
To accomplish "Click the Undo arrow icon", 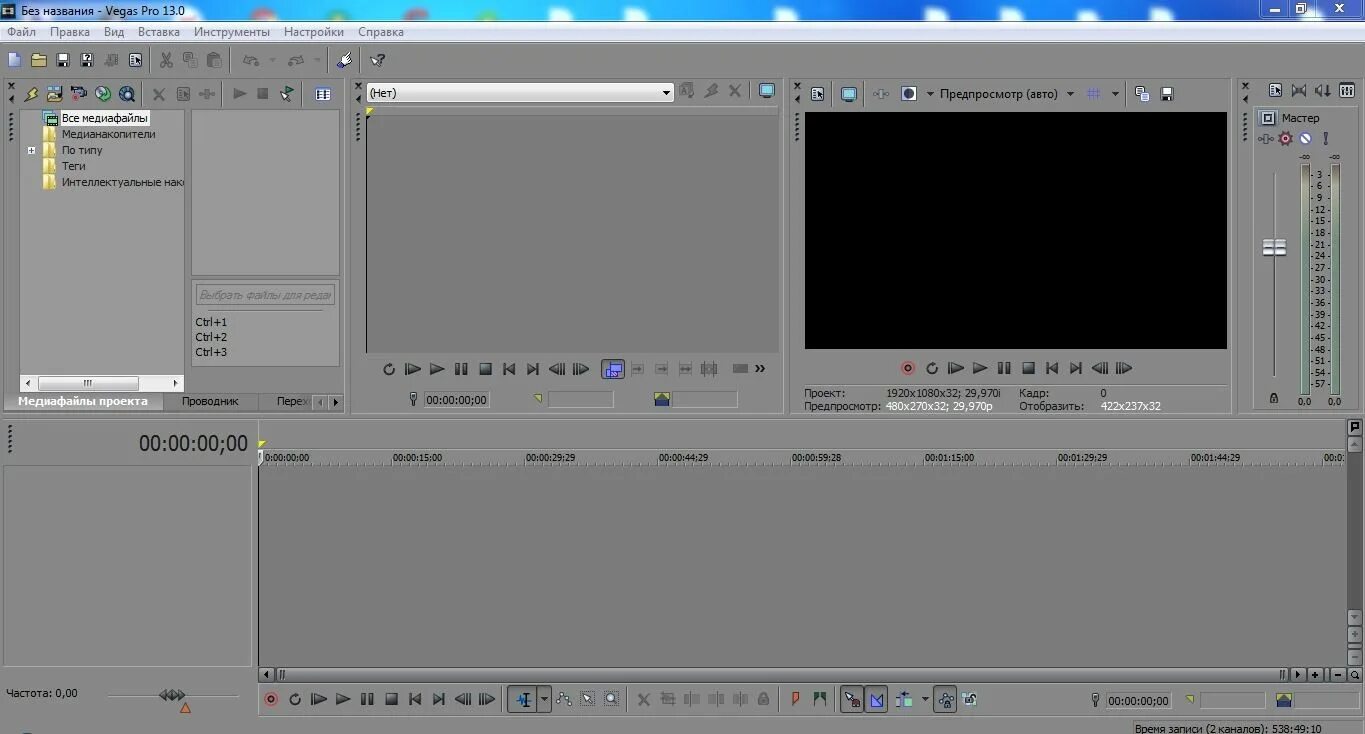I will click(251, 61).
